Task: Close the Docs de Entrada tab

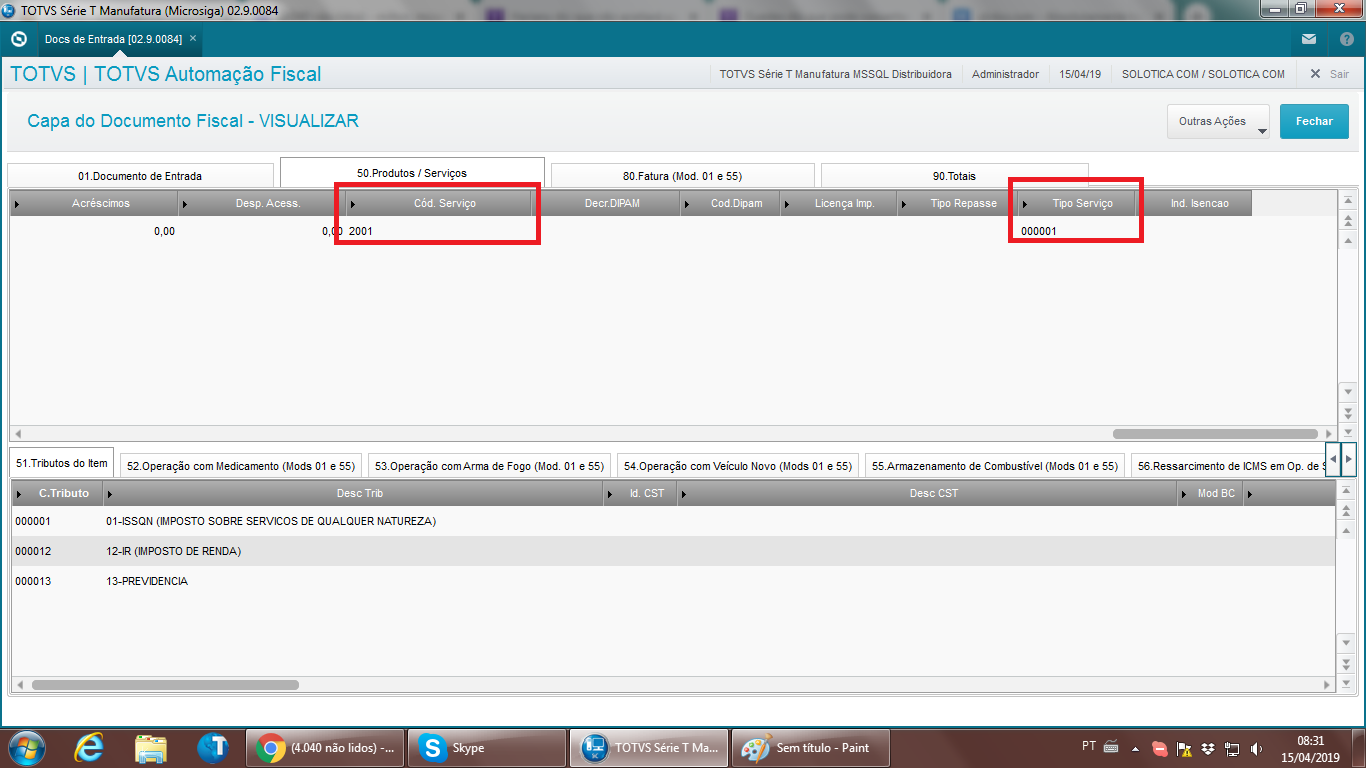Action: [193, 38]
